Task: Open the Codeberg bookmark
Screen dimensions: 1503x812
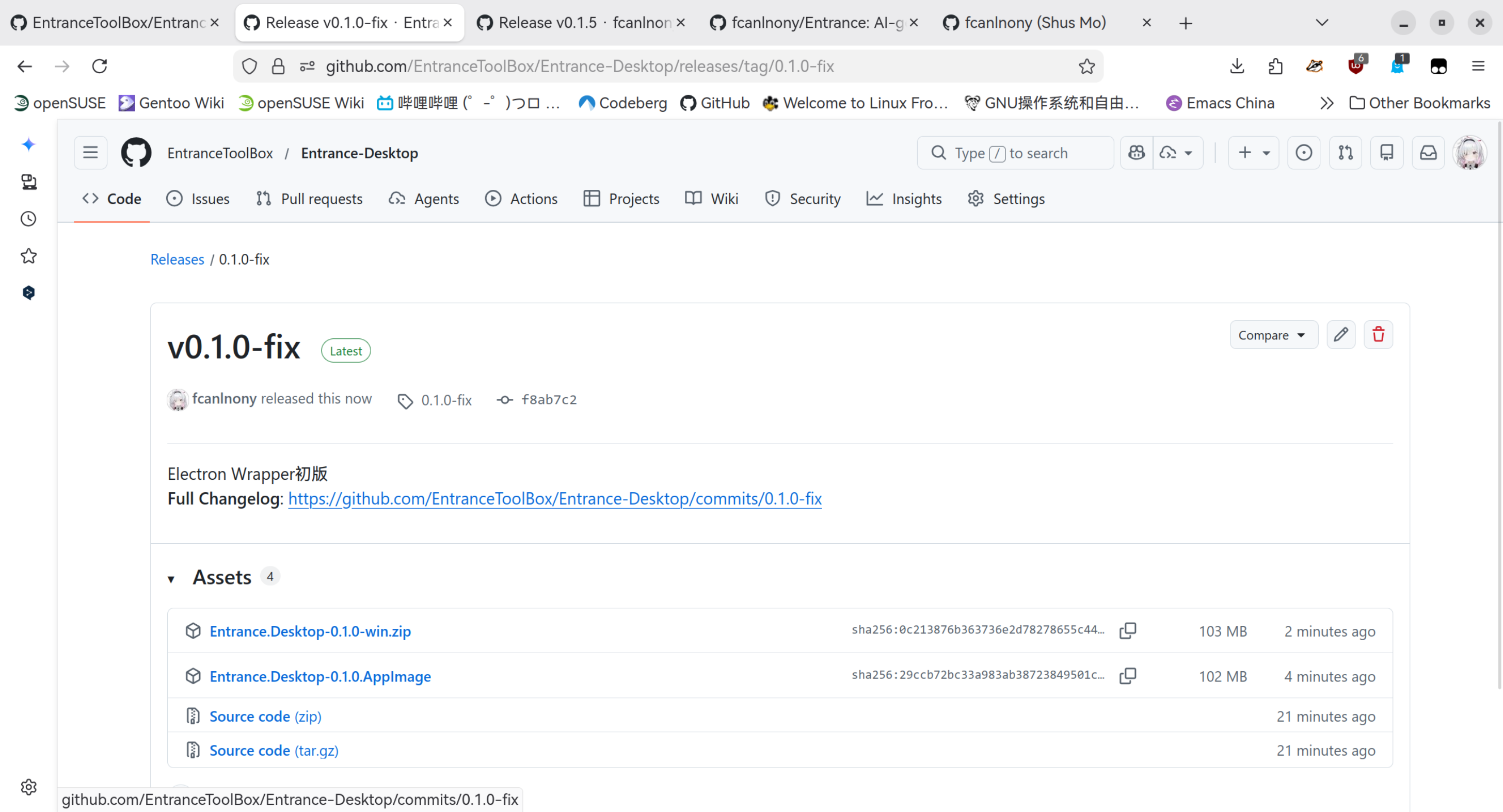Action: click(622, 103)
